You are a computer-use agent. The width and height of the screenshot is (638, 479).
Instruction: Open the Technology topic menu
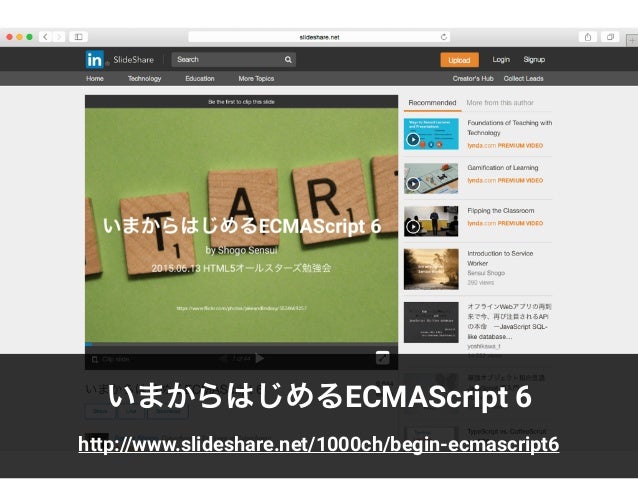tap(144, 79)
